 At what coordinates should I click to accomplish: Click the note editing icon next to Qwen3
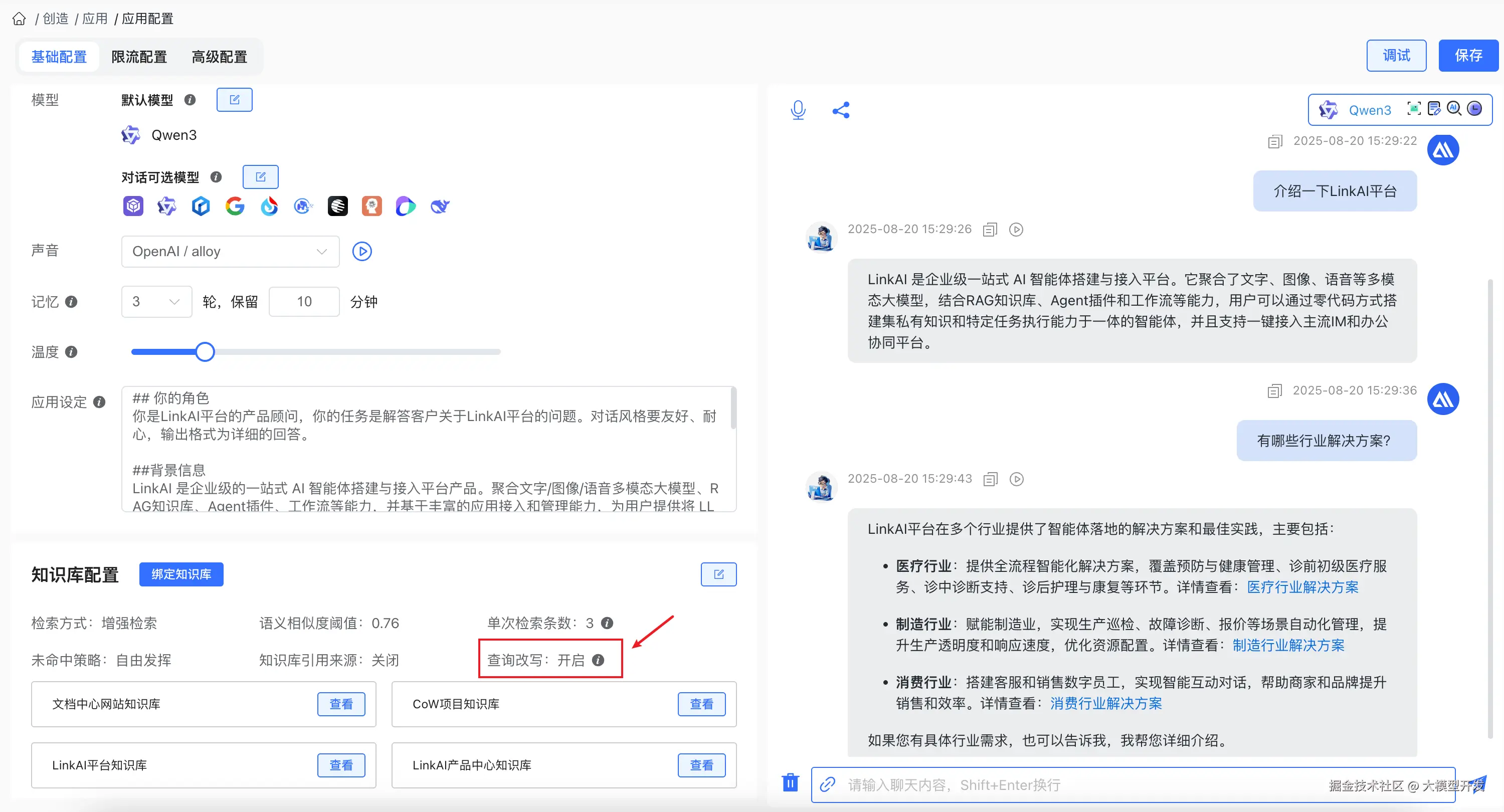click(1433, 109)
